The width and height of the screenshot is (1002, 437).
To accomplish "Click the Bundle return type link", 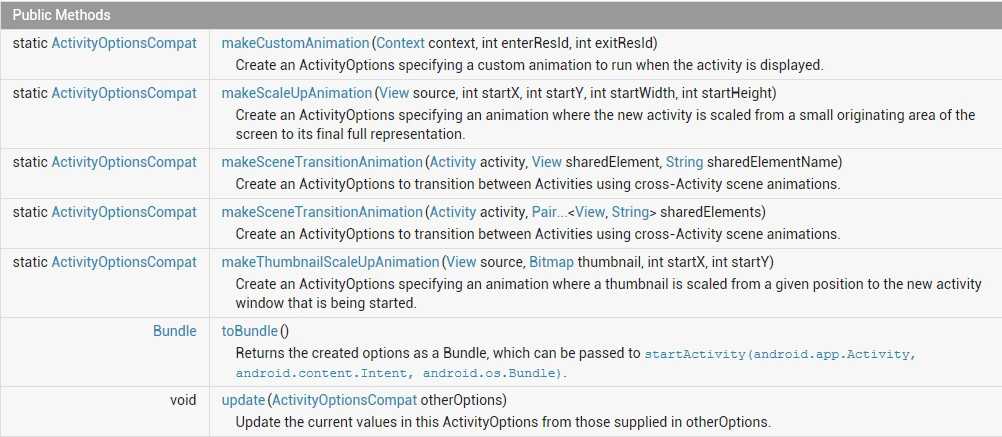I will (175, 331).
